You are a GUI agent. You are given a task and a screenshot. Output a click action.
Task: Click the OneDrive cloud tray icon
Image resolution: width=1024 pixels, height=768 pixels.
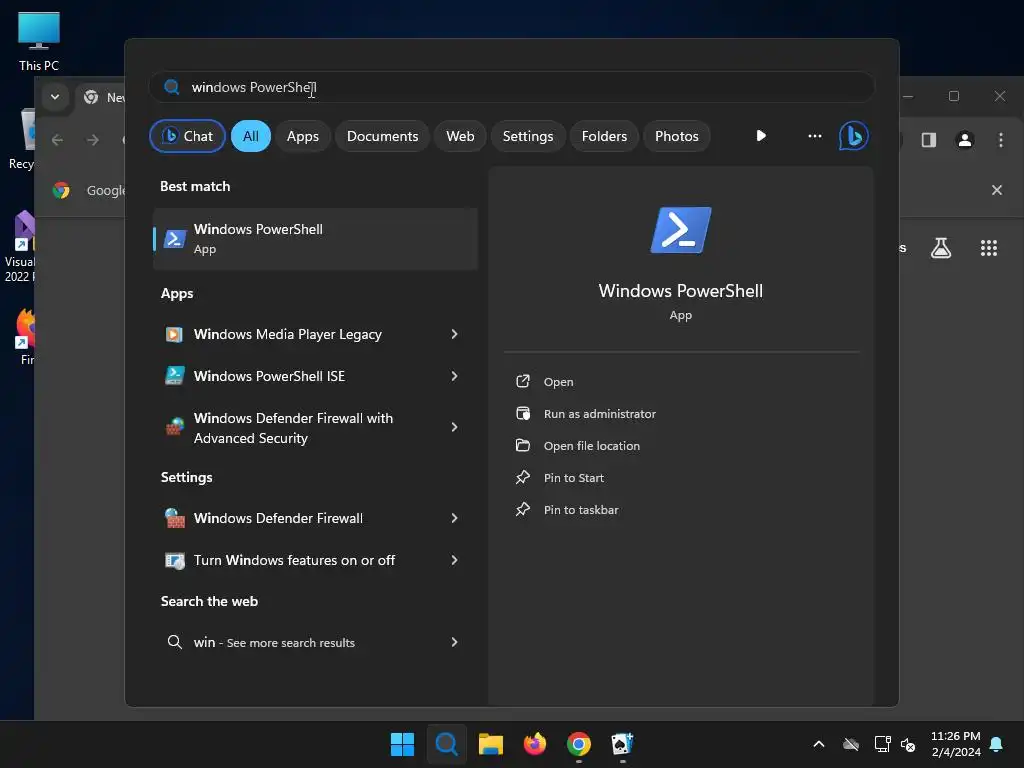click(x=850, y=744)
